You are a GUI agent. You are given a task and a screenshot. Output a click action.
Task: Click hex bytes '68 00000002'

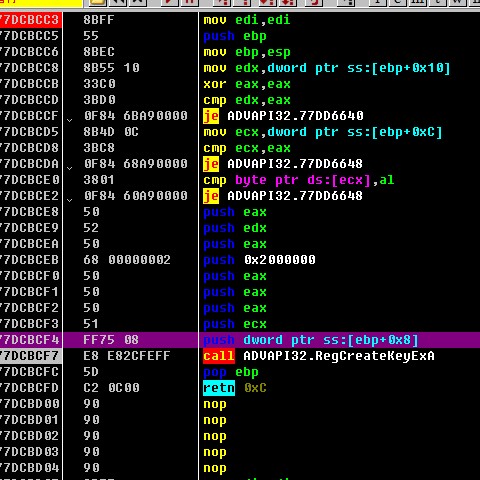pyautogui.click(x=127, y=260)
